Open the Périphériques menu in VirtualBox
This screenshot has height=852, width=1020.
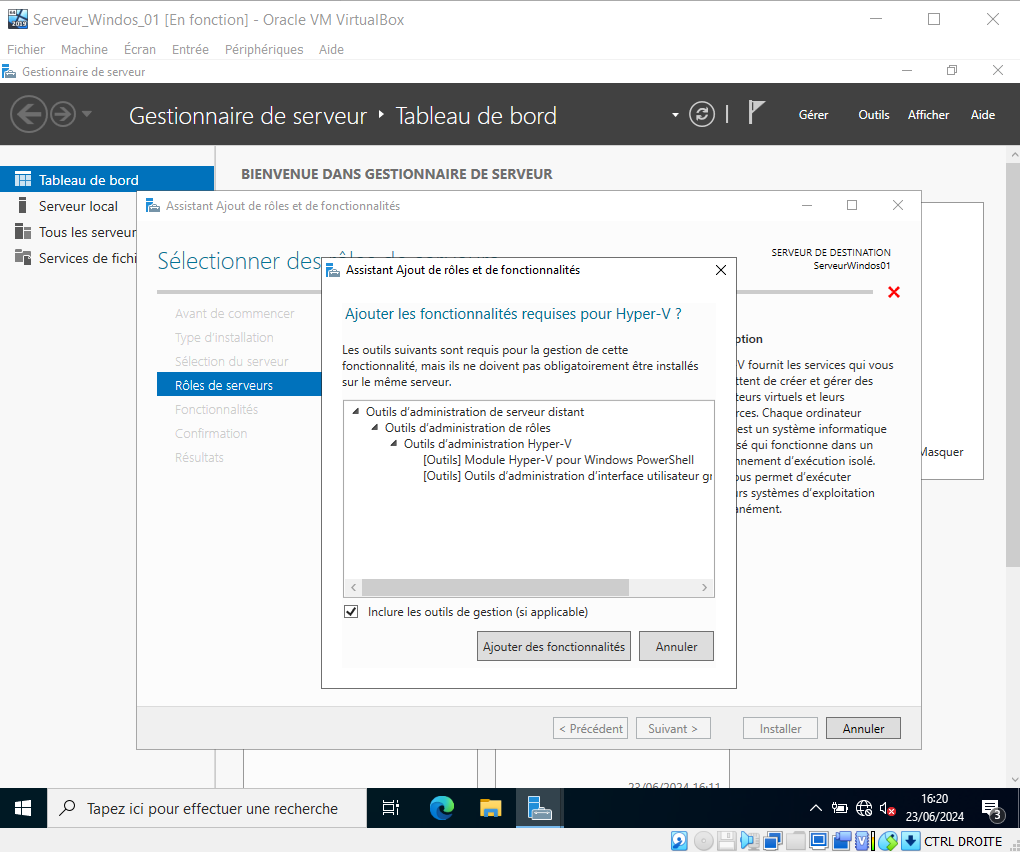point(264,49)
